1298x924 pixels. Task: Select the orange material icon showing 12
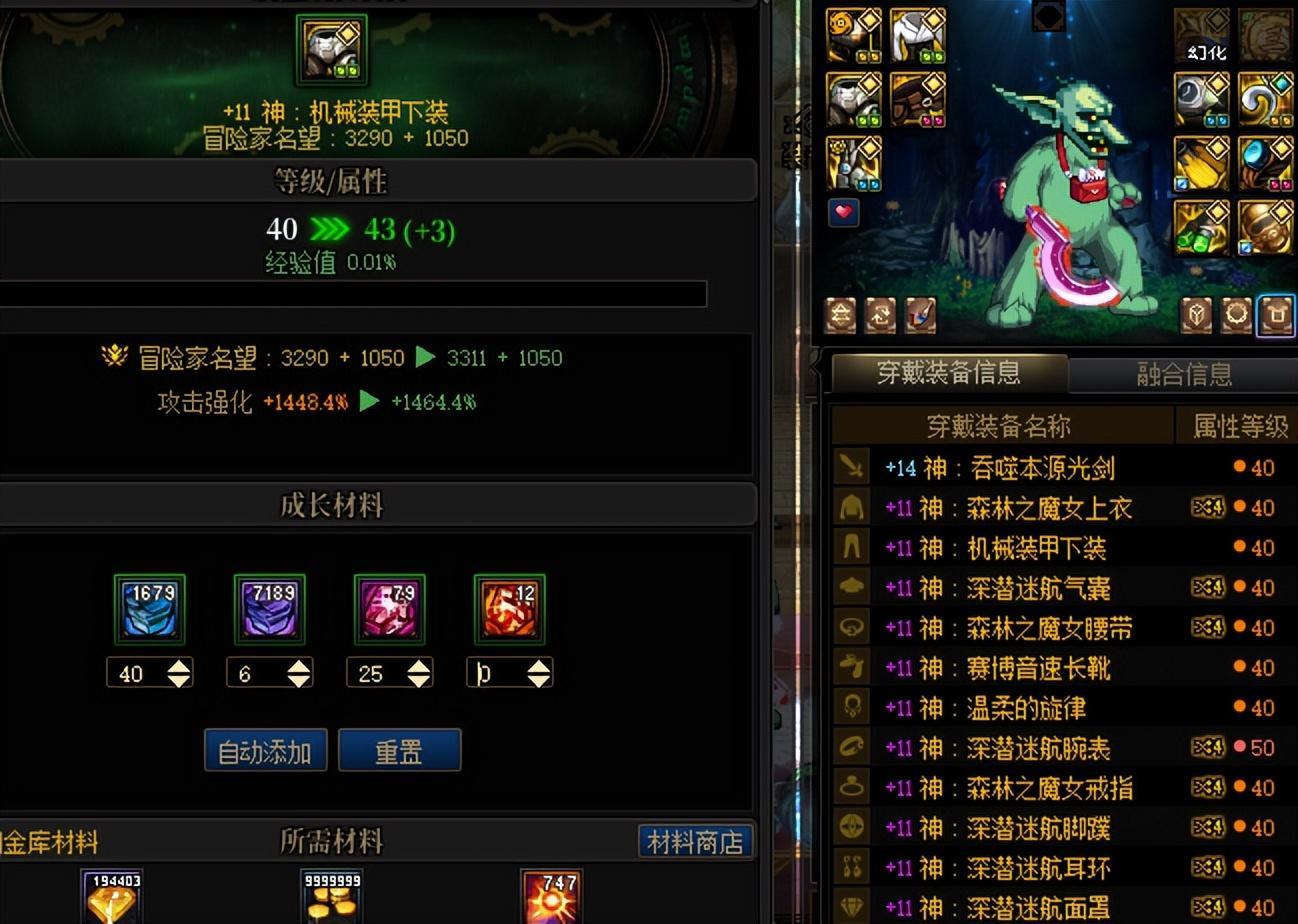tap(509, 609)
